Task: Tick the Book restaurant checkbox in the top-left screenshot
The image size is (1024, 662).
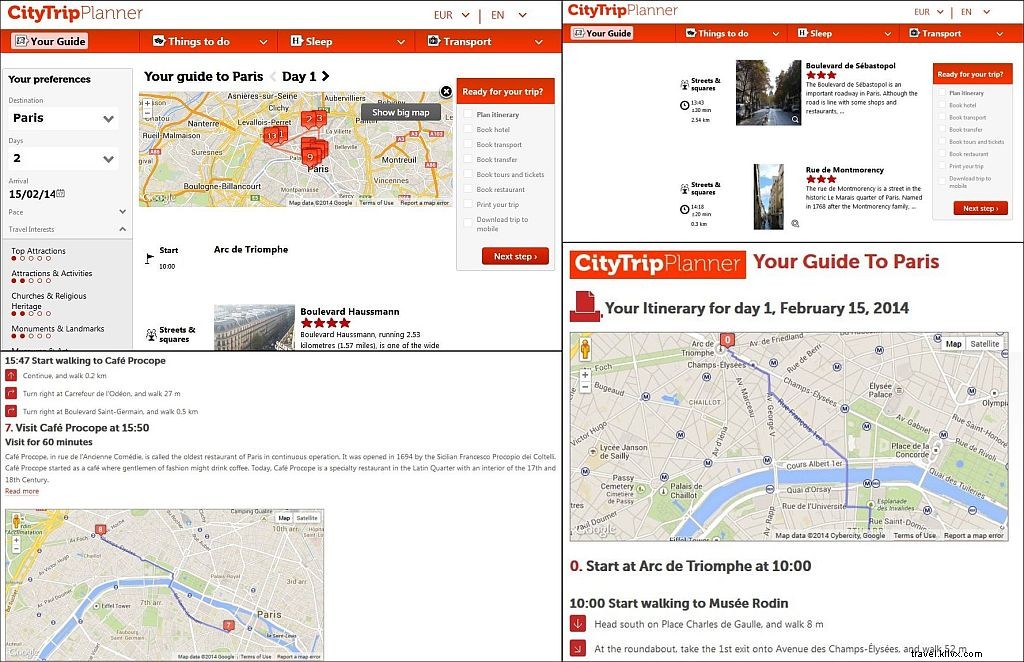Action: 468,189
